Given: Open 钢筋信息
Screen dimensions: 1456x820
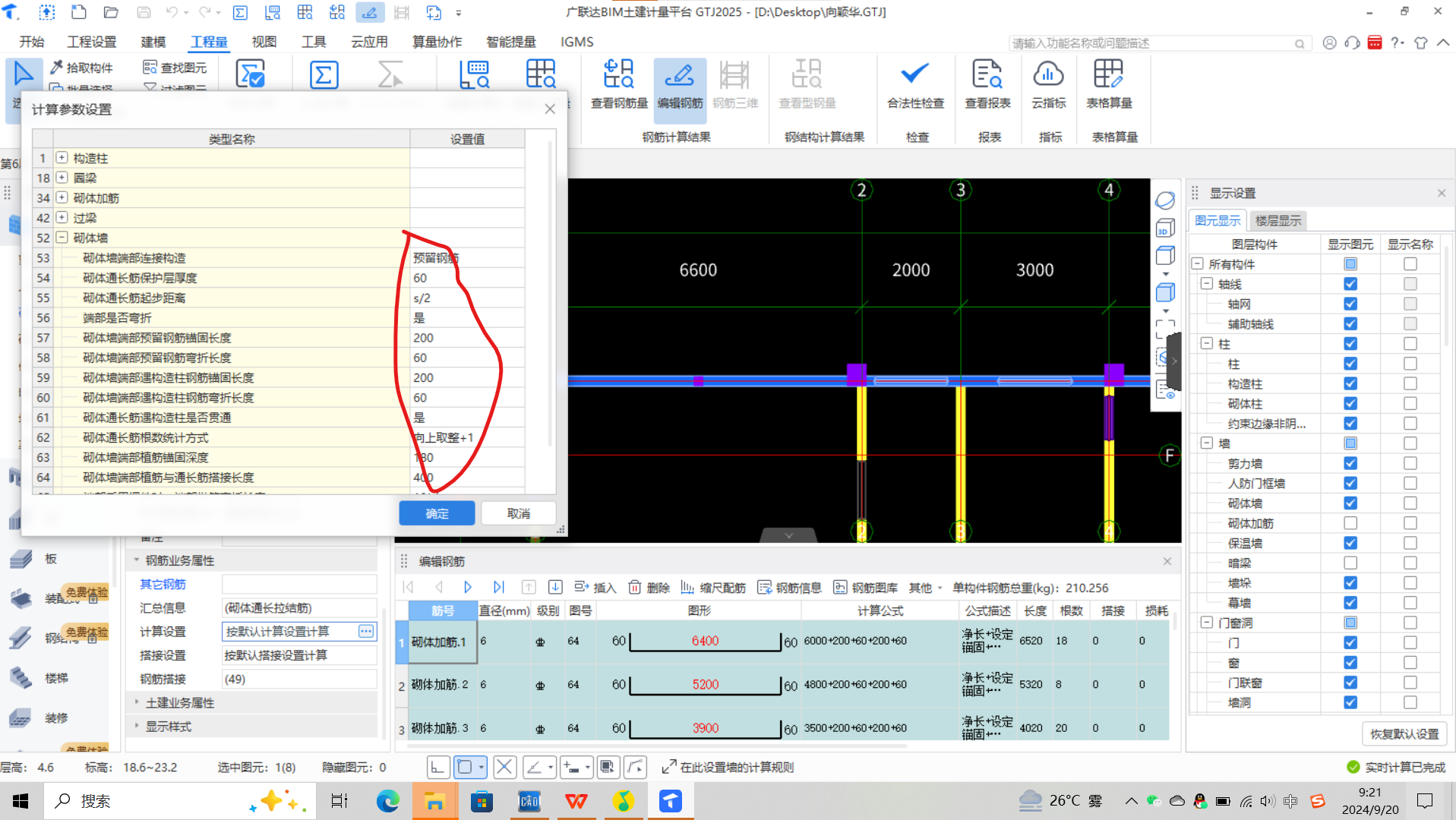Looking at the screenshot, I should pos(790,587).
